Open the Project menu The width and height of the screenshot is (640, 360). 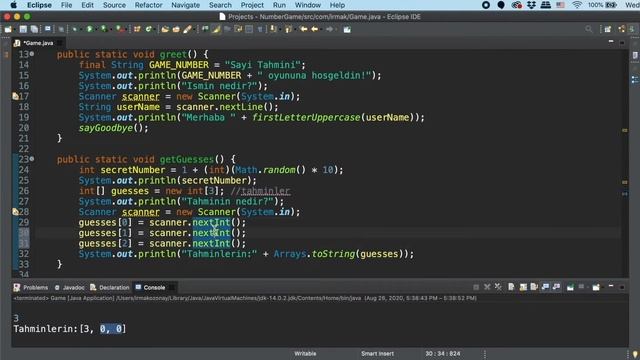pyautogui.click(x=252, y=5)
